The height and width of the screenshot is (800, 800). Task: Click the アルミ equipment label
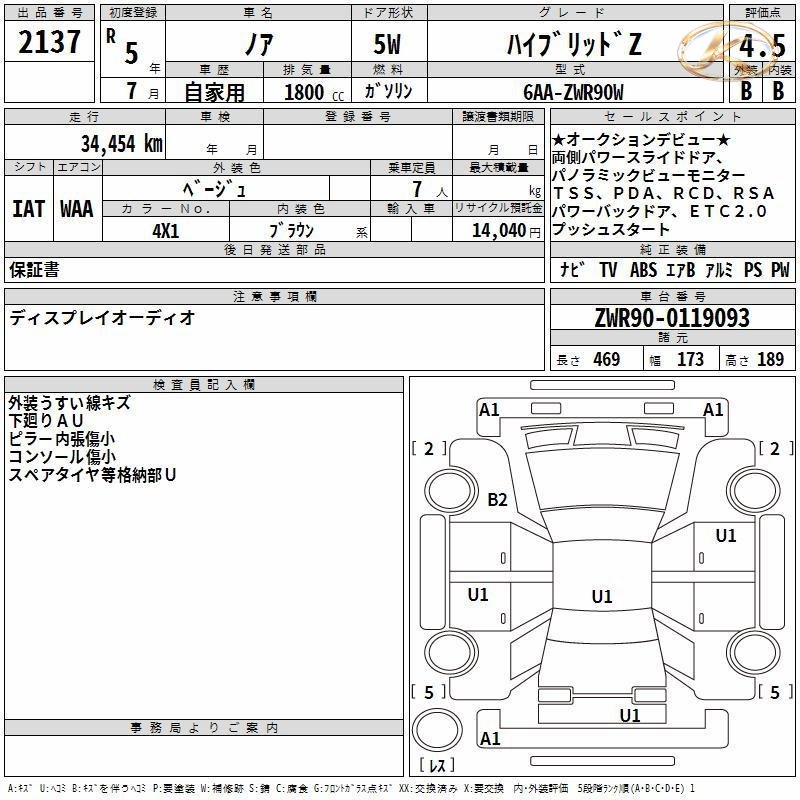[x=719, y=269]
